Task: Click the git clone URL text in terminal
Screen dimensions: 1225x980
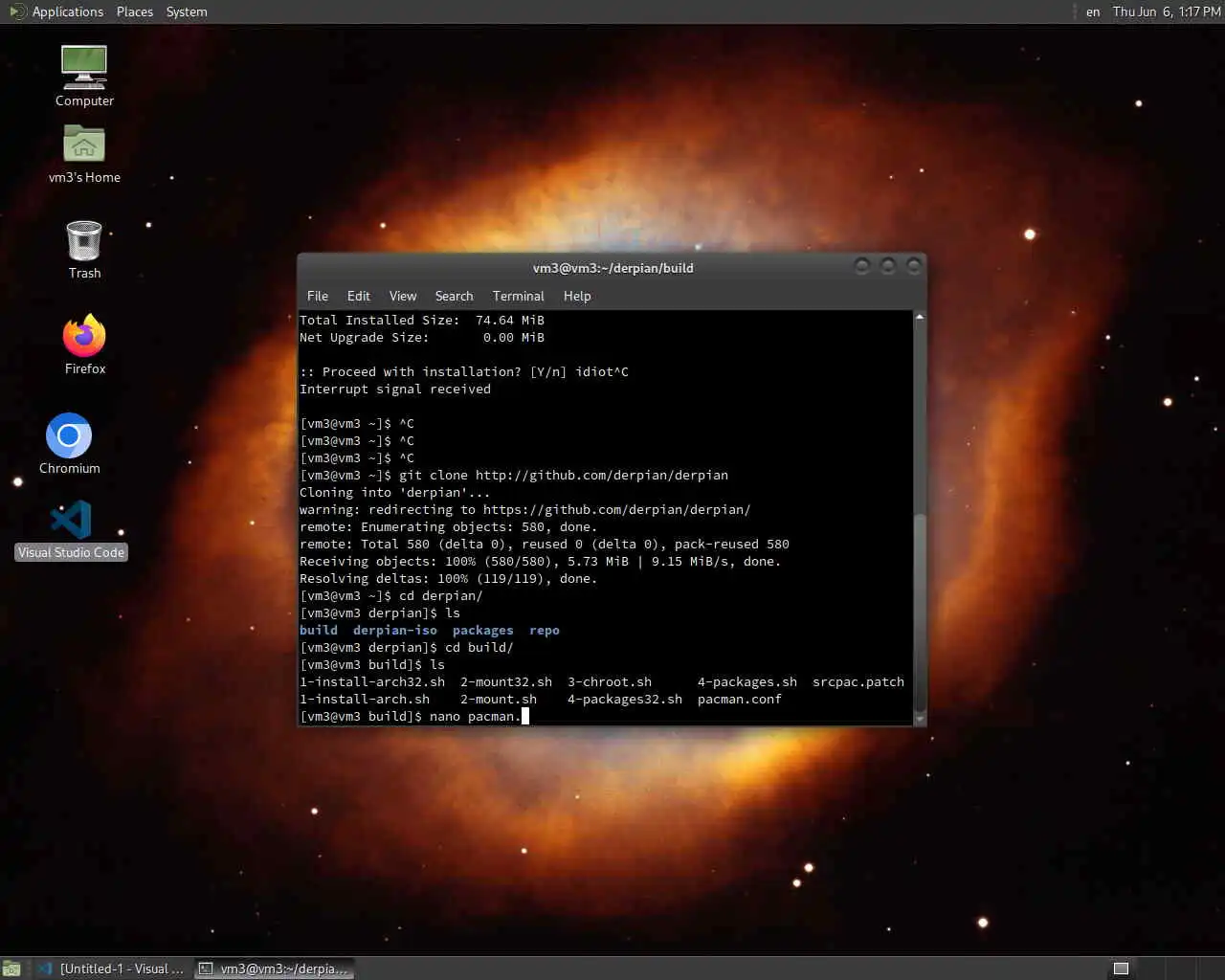Action: [602, 476]
